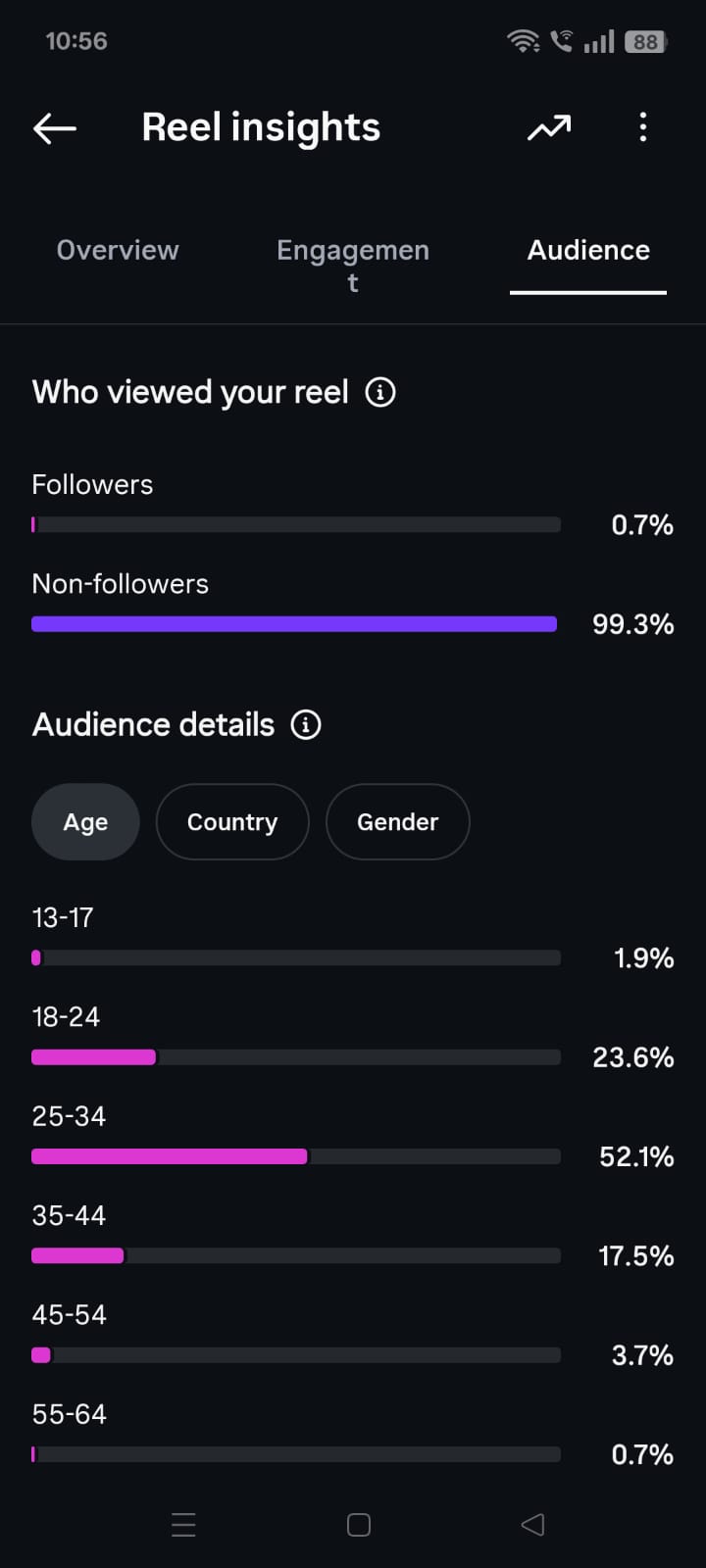Tap the Android back triangle icon
The height and width of the screenshot is (1568, 706).
pyautogui.click(x=532, y=1525)
